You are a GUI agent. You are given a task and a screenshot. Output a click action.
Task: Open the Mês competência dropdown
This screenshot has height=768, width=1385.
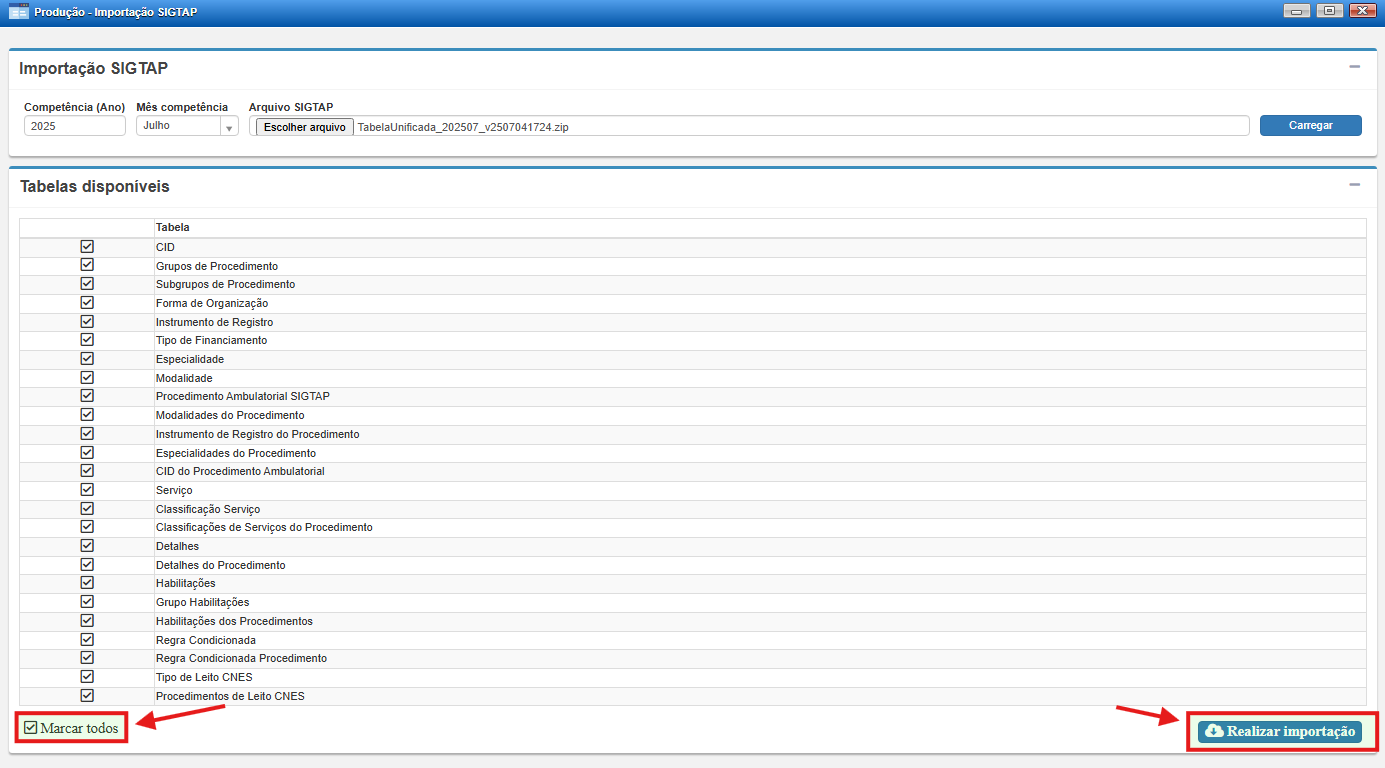pos(228,127)
